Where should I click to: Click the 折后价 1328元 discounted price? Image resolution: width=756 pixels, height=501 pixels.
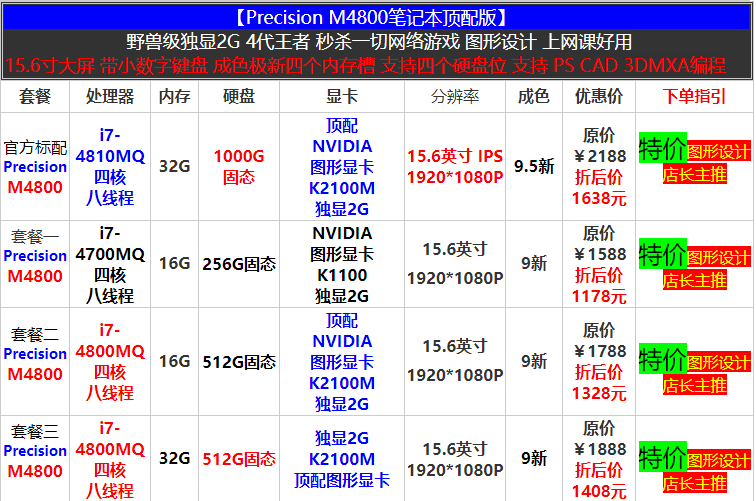point(599,382)
